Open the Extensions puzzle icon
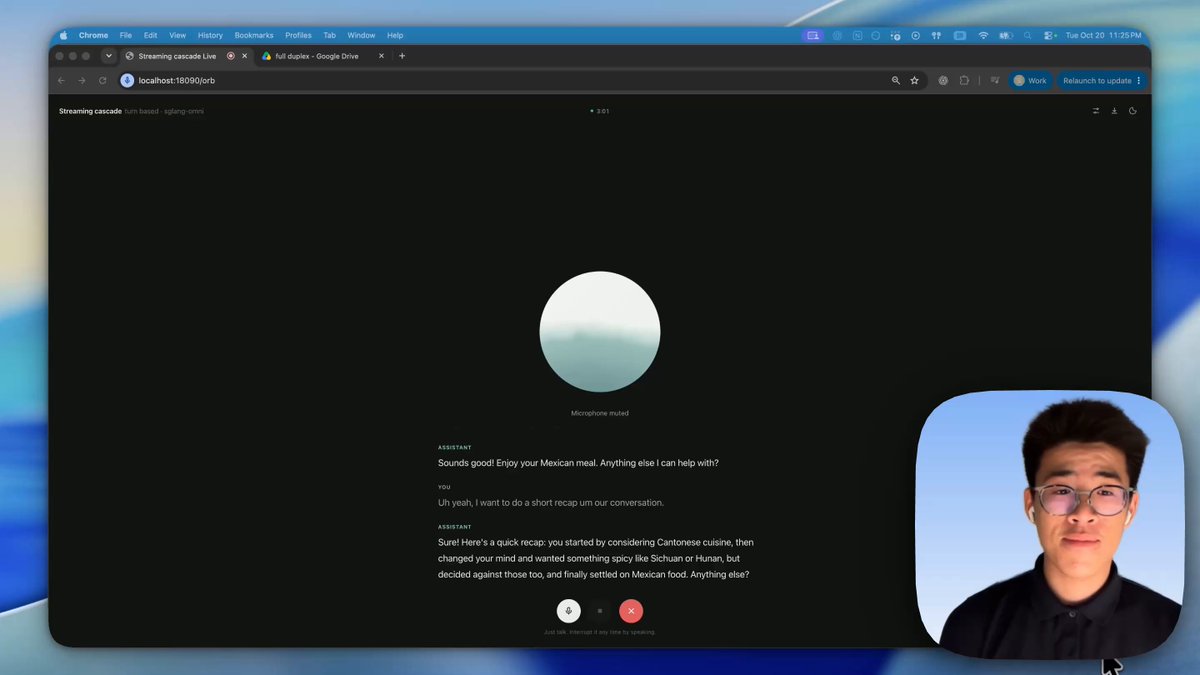The image size is (1200, 675). (x=964, y=80)
